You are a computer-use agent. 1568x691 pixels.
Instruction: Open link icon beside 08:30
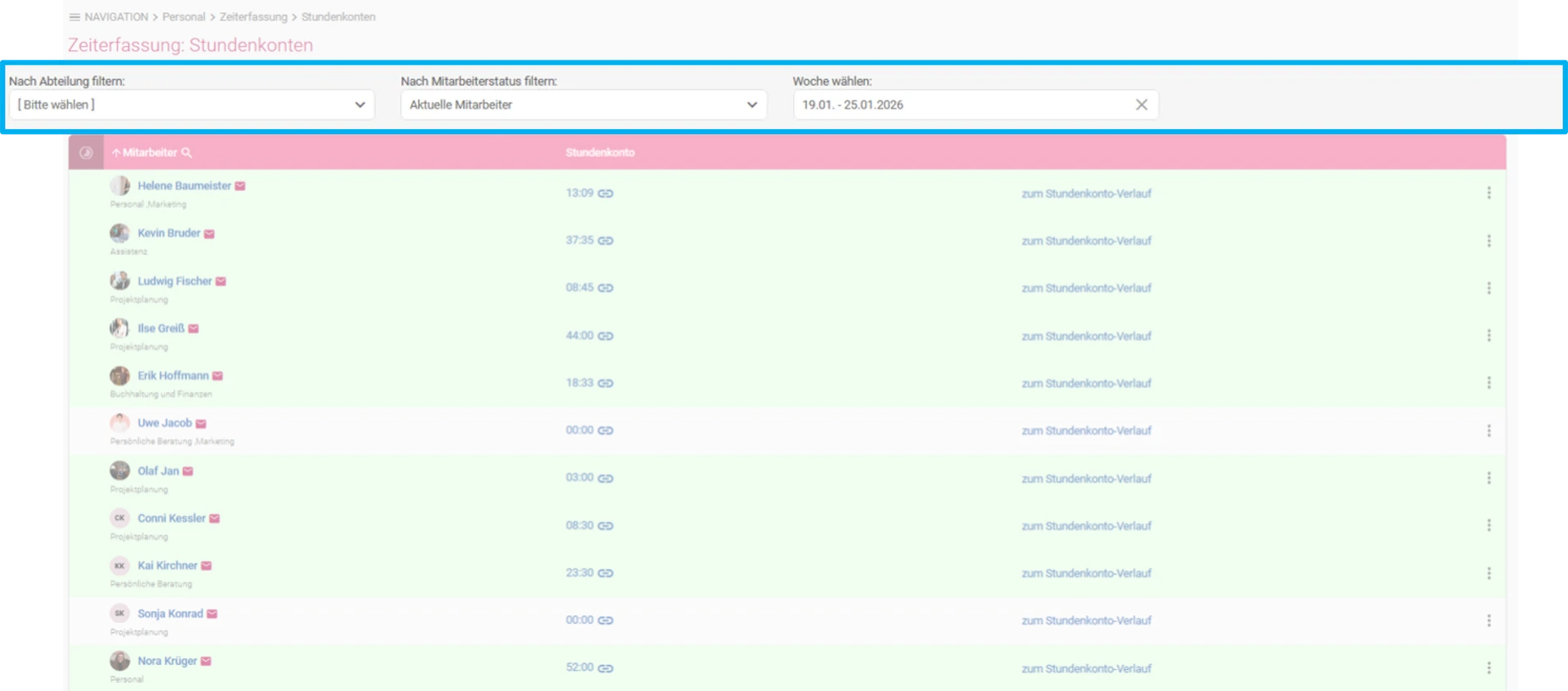tap(605, 526)
